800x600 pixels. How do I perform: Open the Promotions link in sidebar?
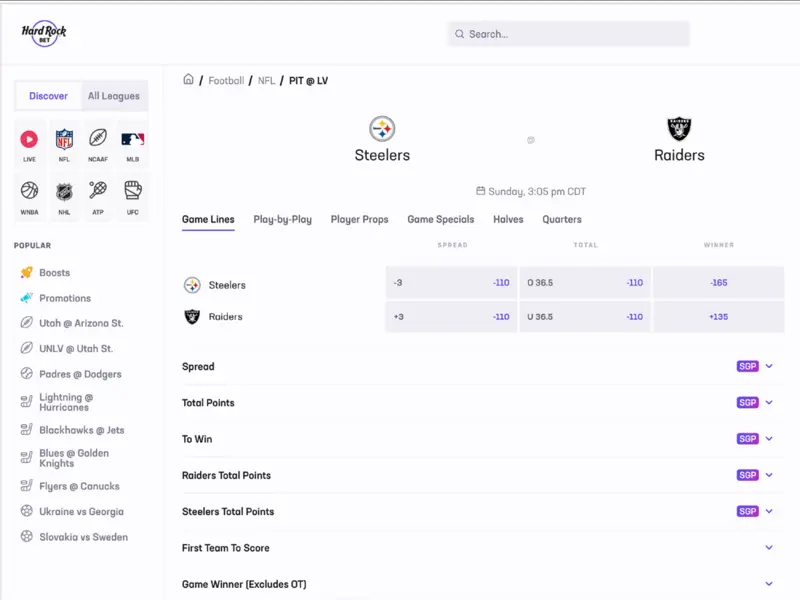(65, 298)
